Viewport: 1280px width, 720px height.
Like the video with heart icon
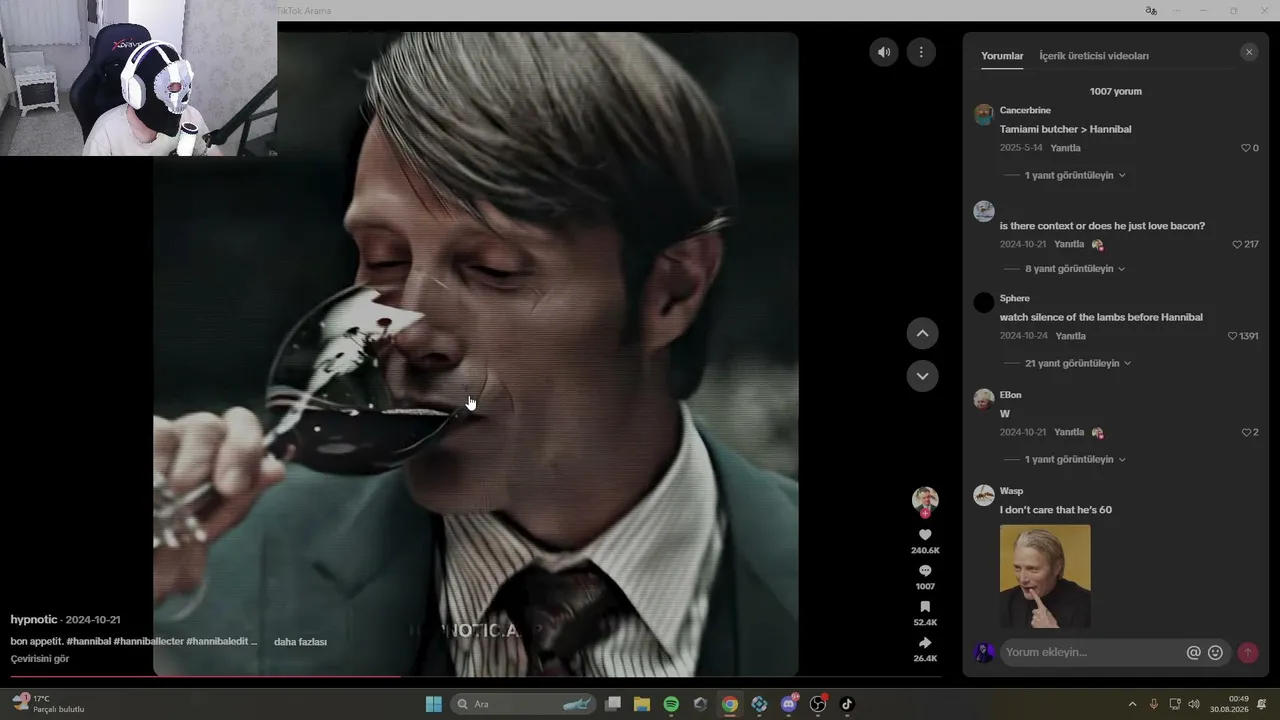[925, 535]
